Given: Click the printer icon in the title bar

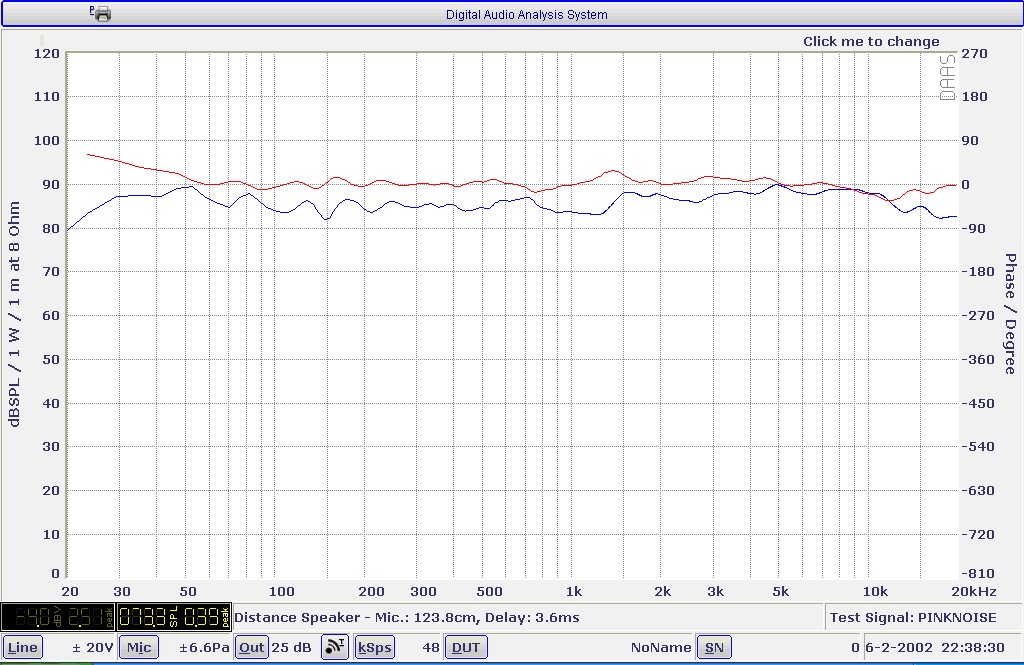Looking at the screenshot, I should click(101, 13).
